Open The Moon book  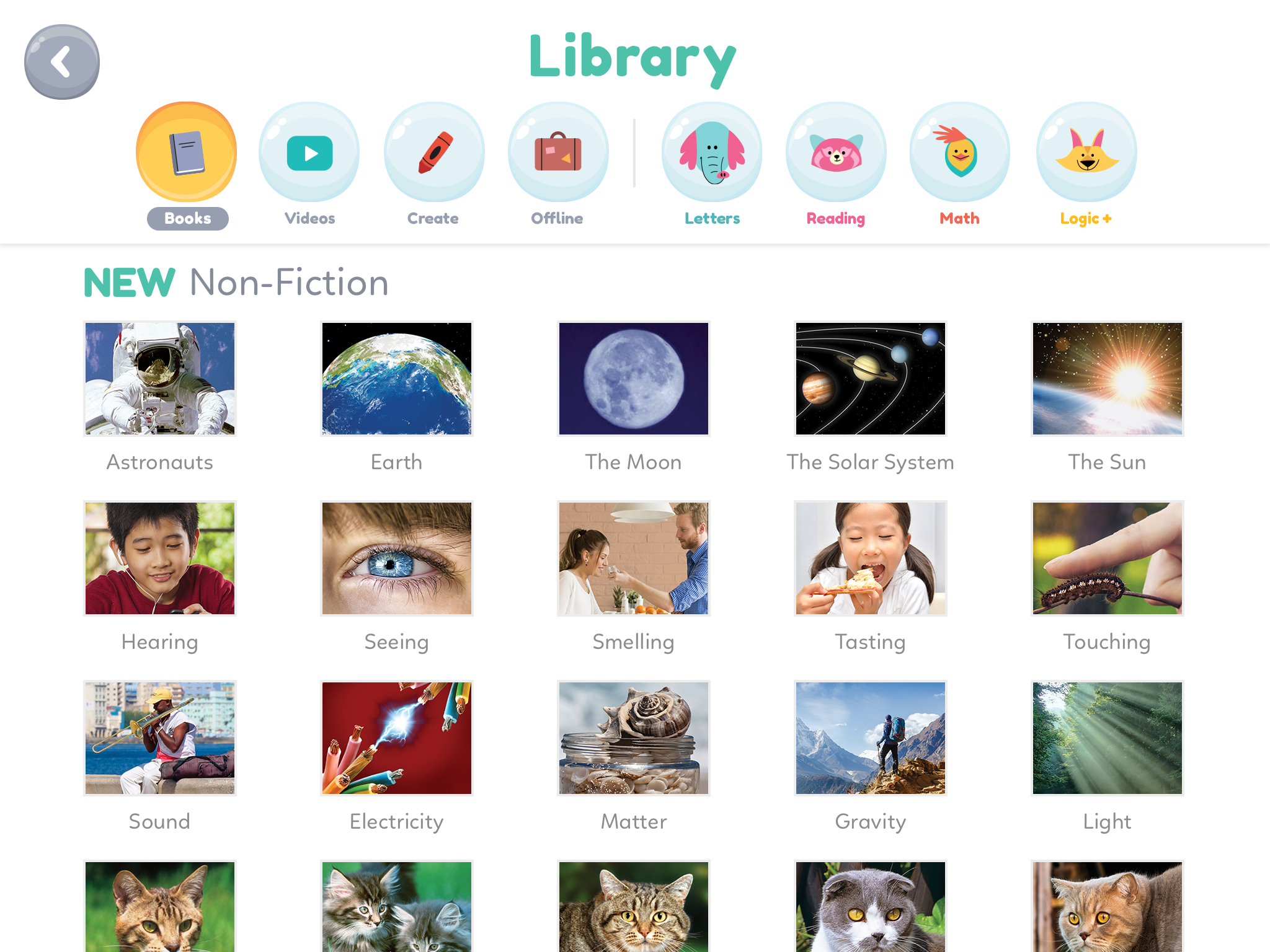coord(634,379)
